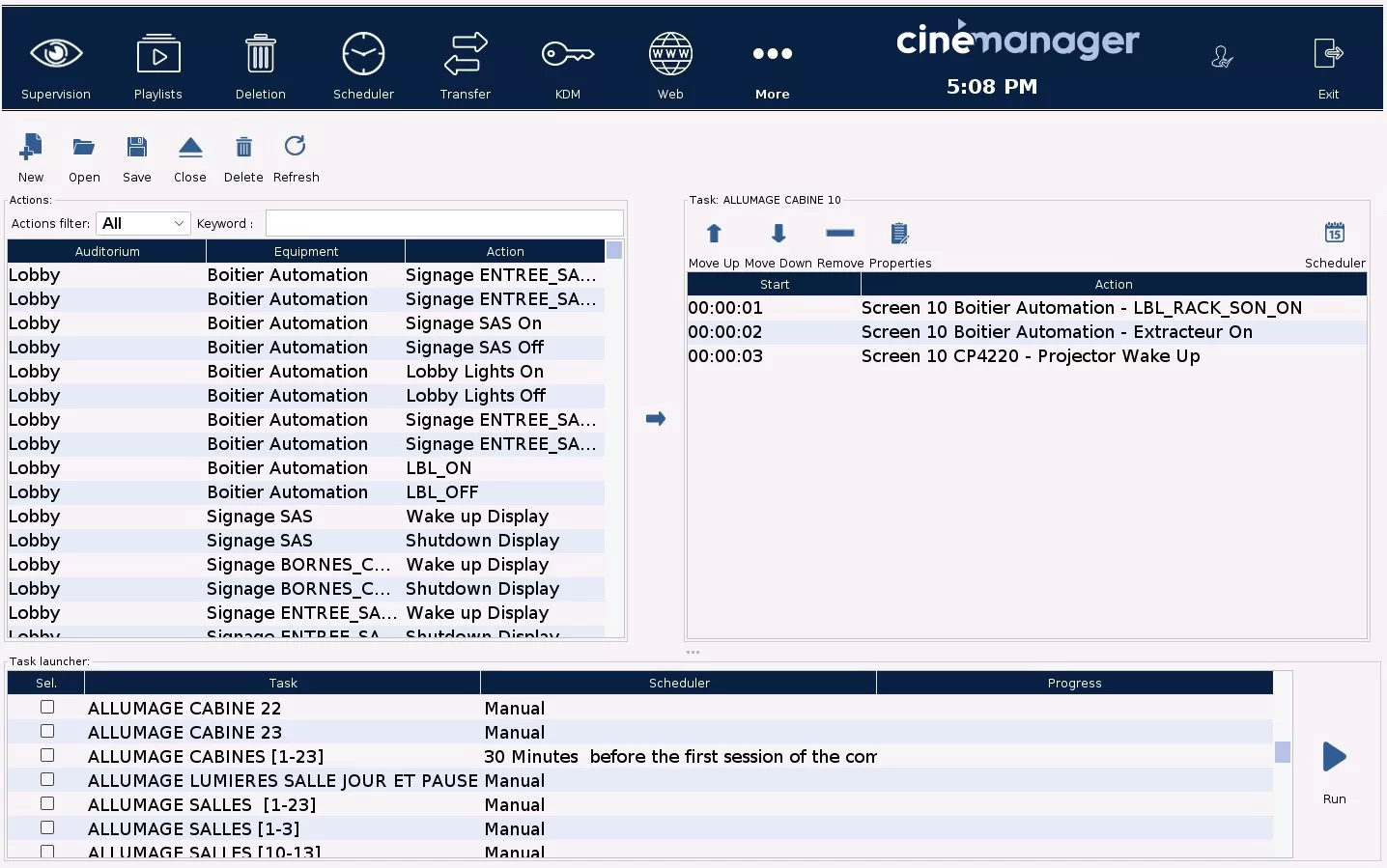
Task: Open task Properties clipboard icon
Action: [x=899, y=234]
